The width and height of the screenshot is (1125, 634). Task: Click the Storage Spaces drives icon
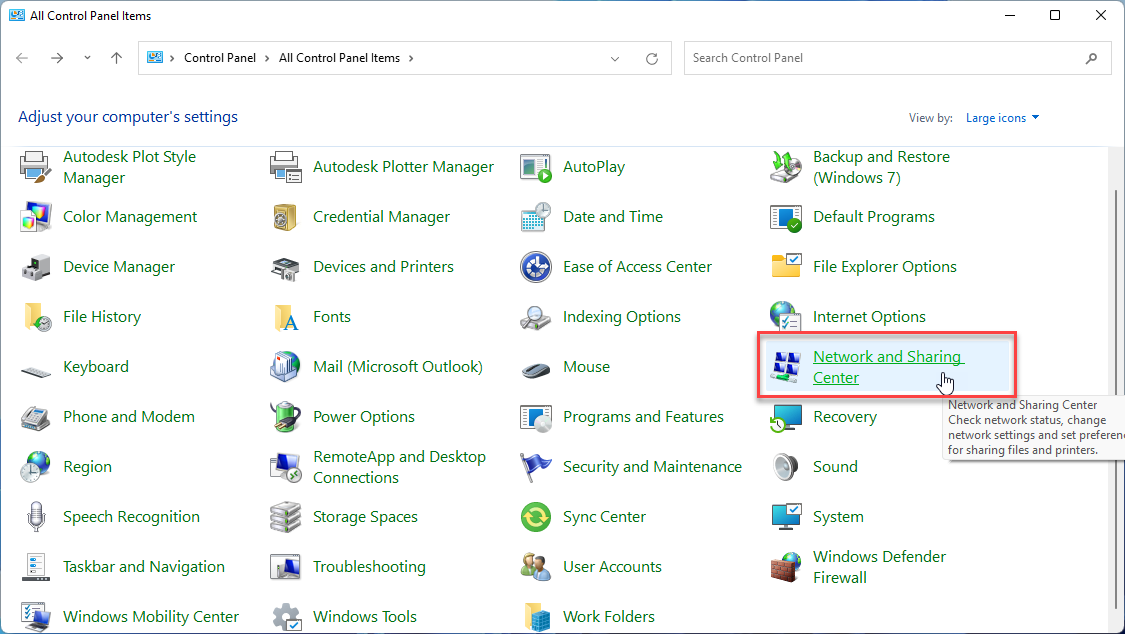[x=285, y=517]
